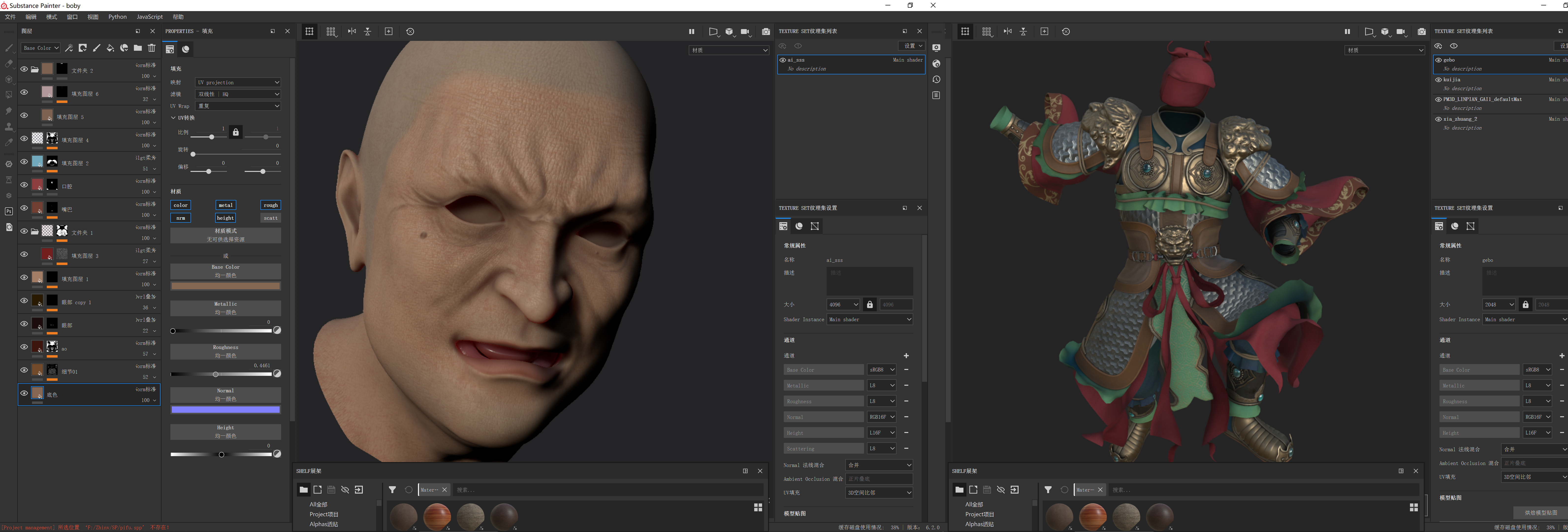Open the Python menu
Image resolution: width=1568 pixels, height=532 pixels.
tap(117, 17)
